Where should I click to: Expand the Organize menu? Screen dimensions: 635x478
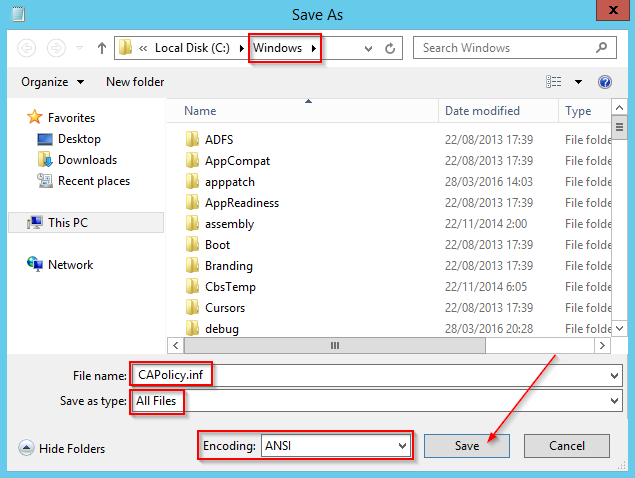click(x=52, y=82)
